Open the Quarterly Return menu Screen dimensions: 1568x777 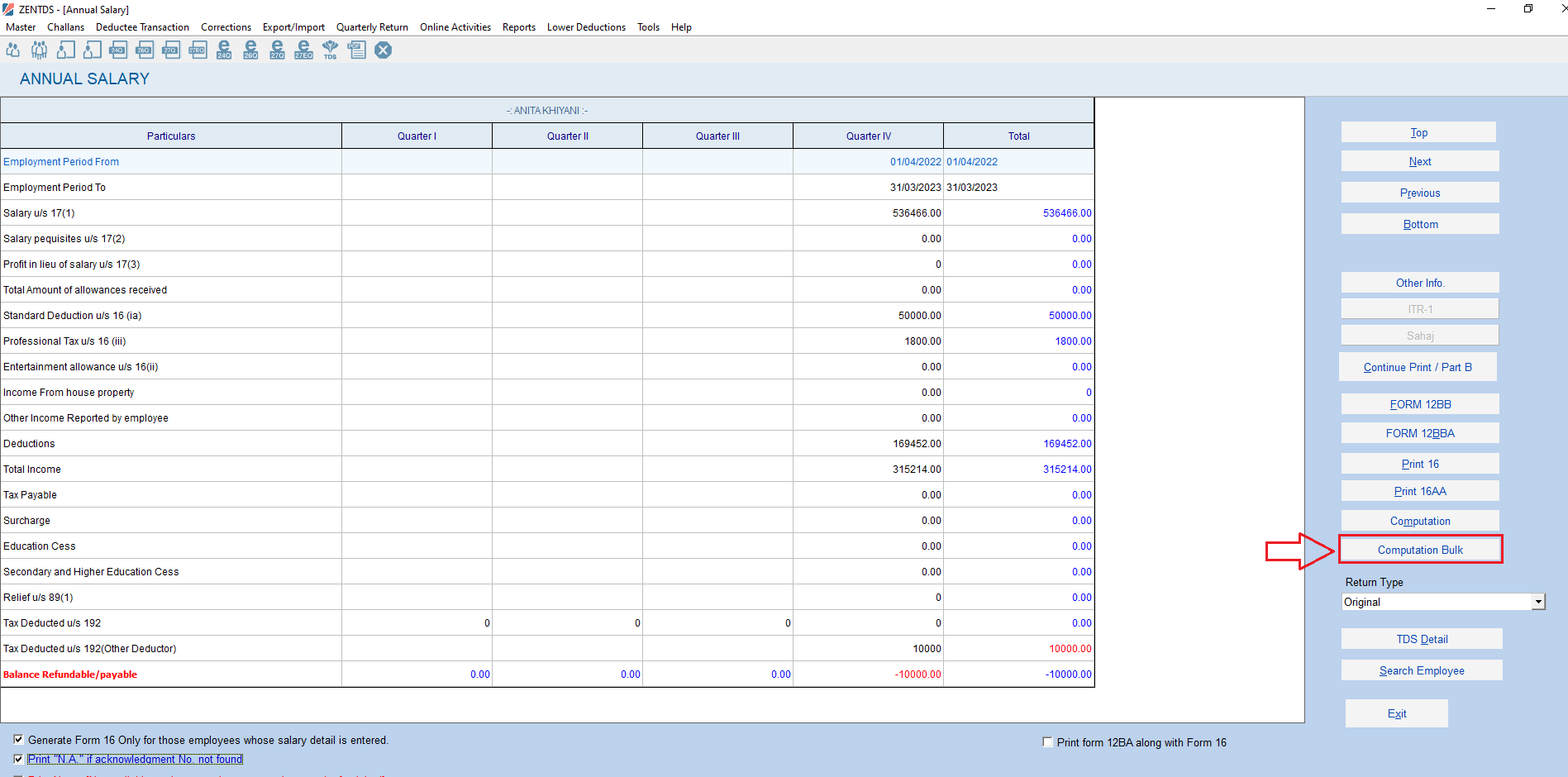[x=372, y=27]
